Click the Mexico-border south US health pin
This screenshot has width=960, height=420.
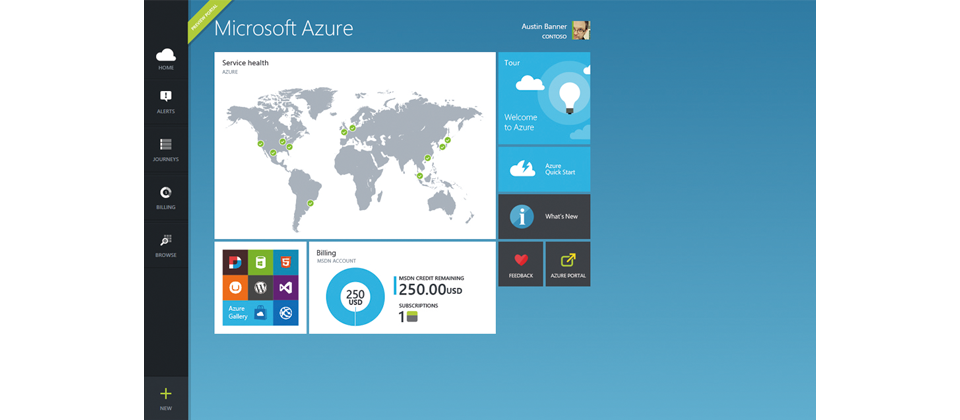tap(273, 152)
